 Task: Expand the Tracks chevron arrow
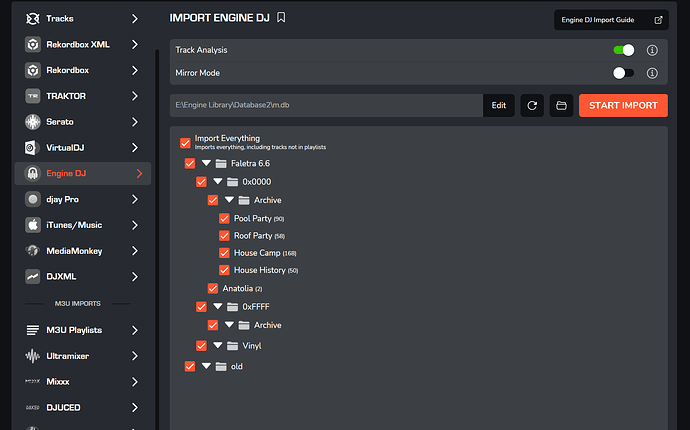tap(135, 19)
